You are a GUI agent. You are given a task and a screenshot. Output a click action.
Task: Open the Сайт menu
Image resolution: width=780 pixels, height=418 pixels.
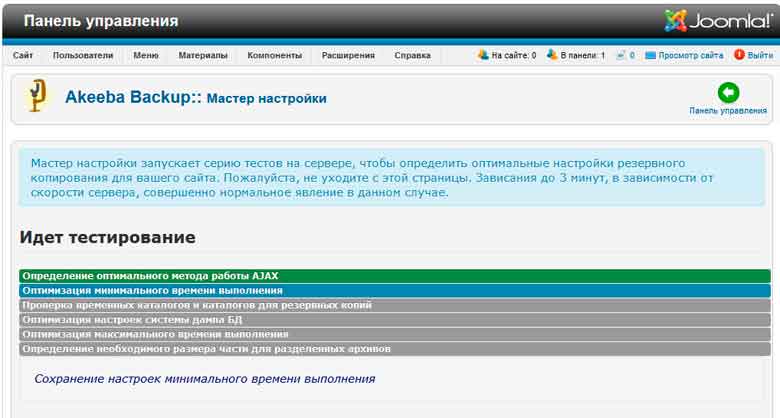point(23,55)
